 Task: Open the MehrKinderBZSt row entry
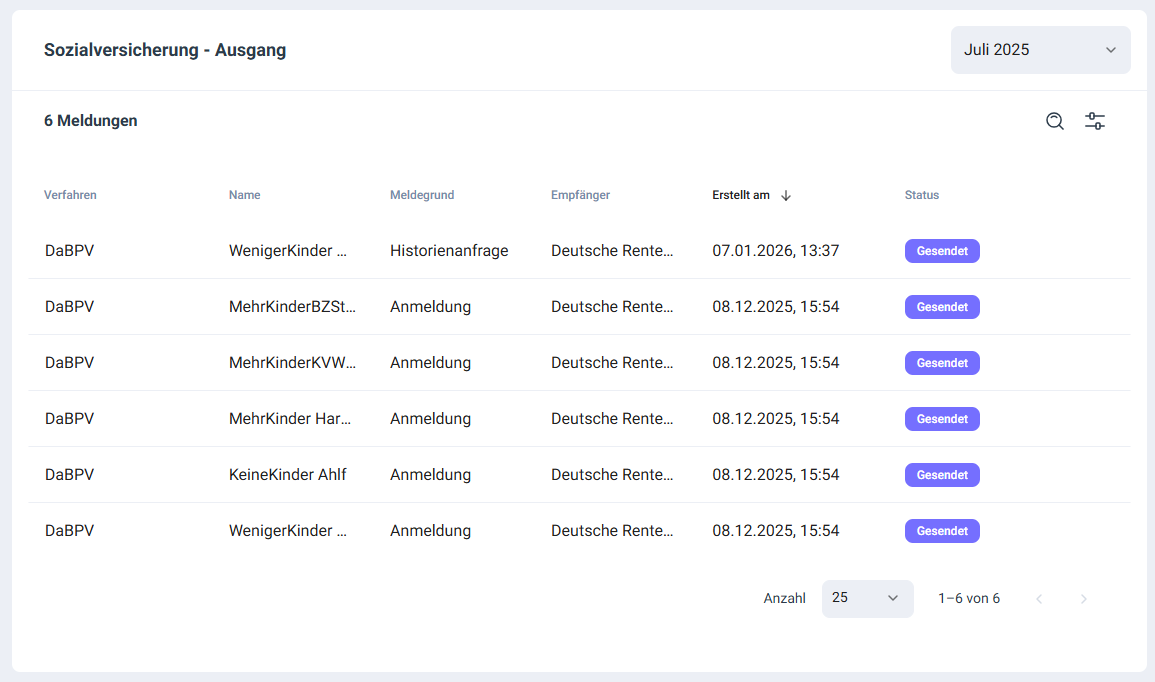292,307
